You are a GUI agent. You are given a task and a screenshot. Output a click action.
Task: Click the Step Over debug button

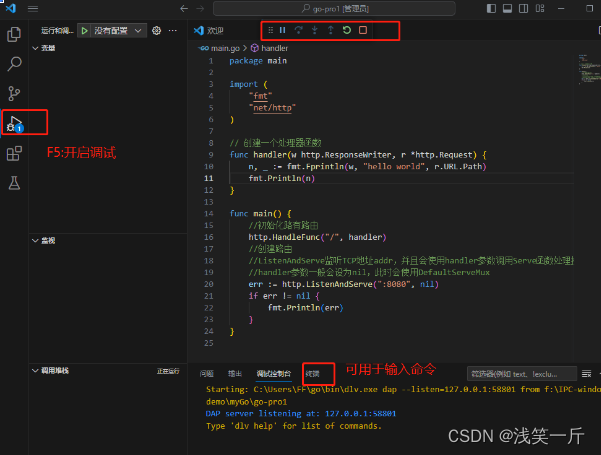pos(299,30)
